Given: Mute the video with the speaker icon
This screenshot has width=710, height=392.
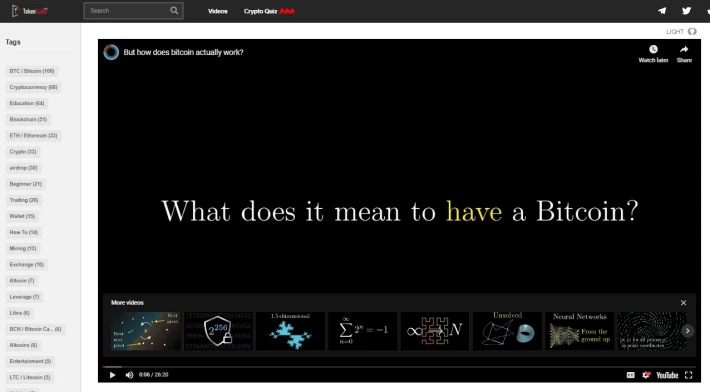Looking at the screenshot, I should click(x=130, y=375).
